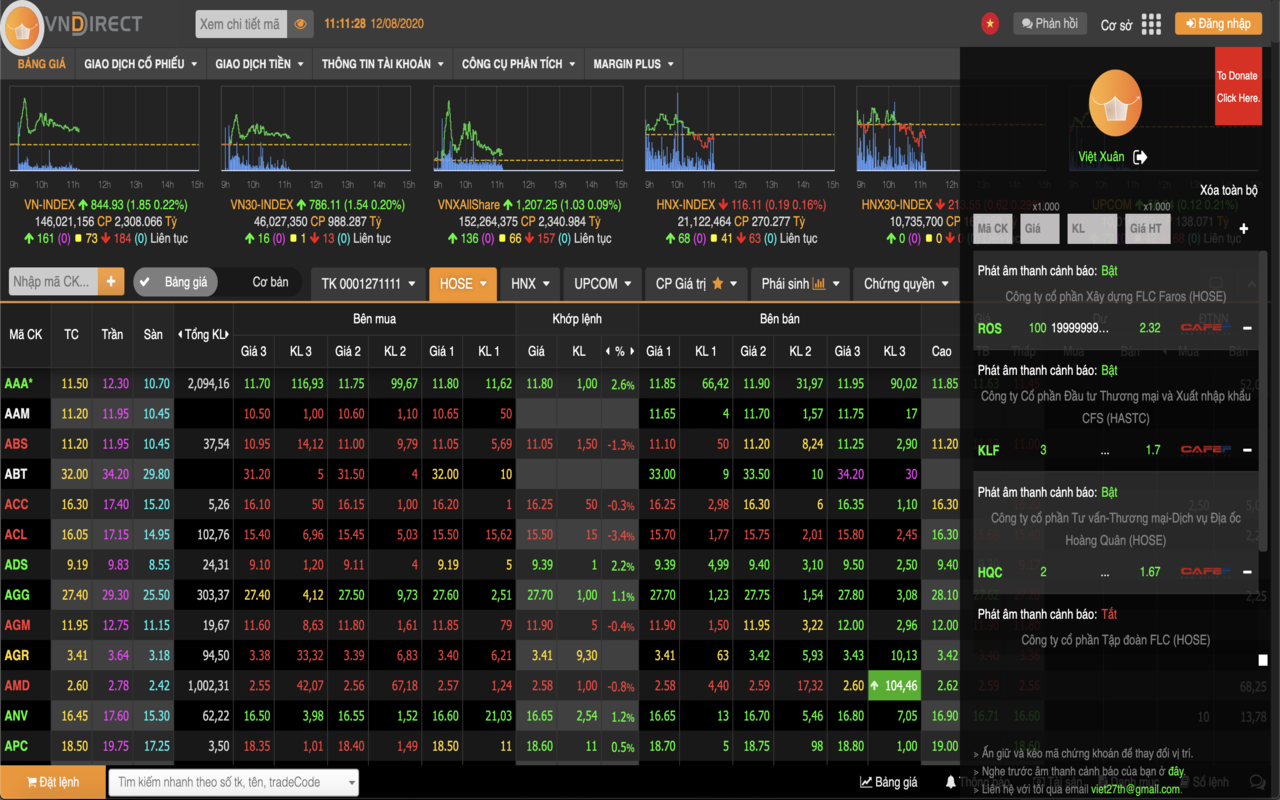The width and height of the screenshot is (1280, 800).
Task: Click the Phản hồi feedback button
Action: click(1050, 23)
